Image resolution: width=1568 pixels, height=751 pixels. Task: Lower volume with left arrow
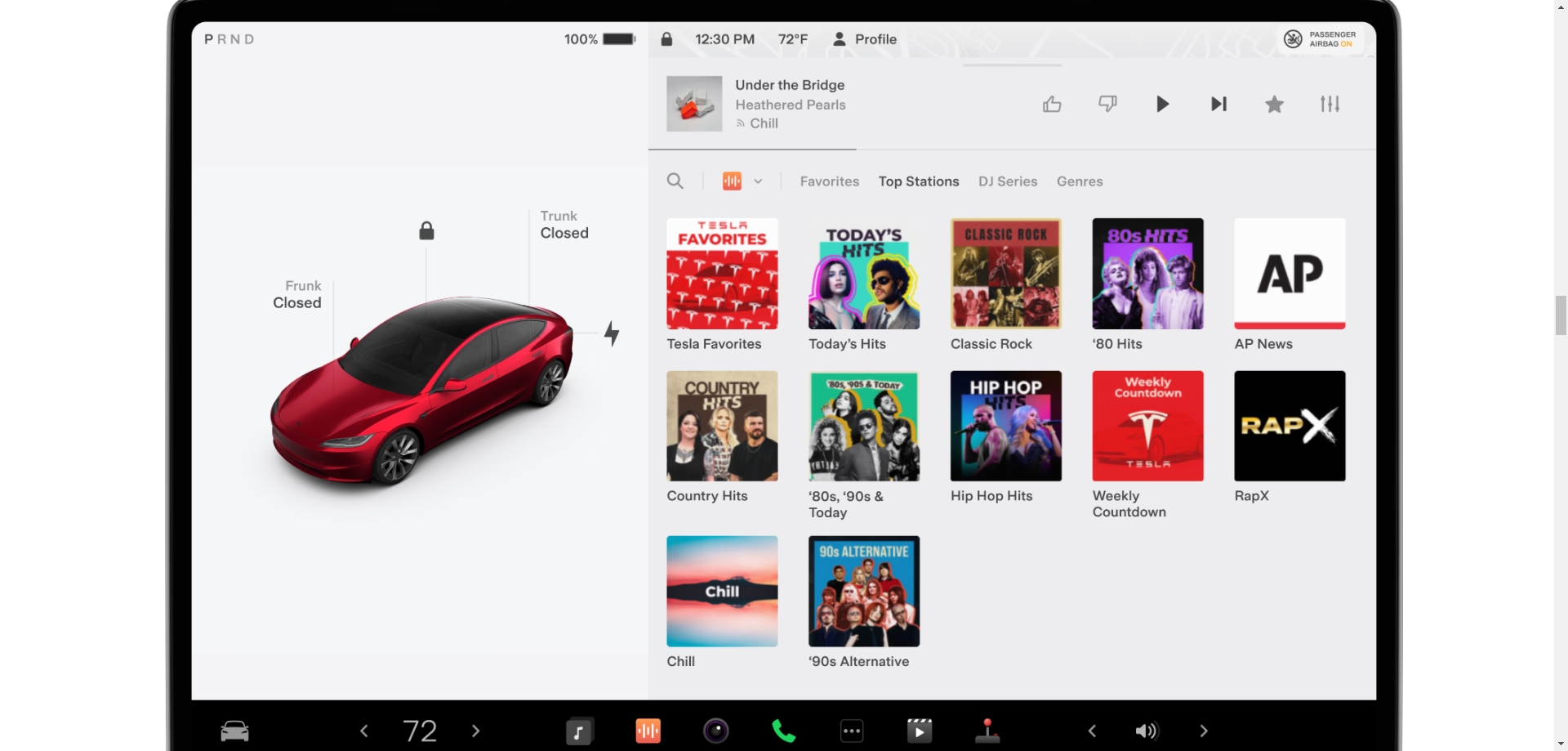(1092, 731)
